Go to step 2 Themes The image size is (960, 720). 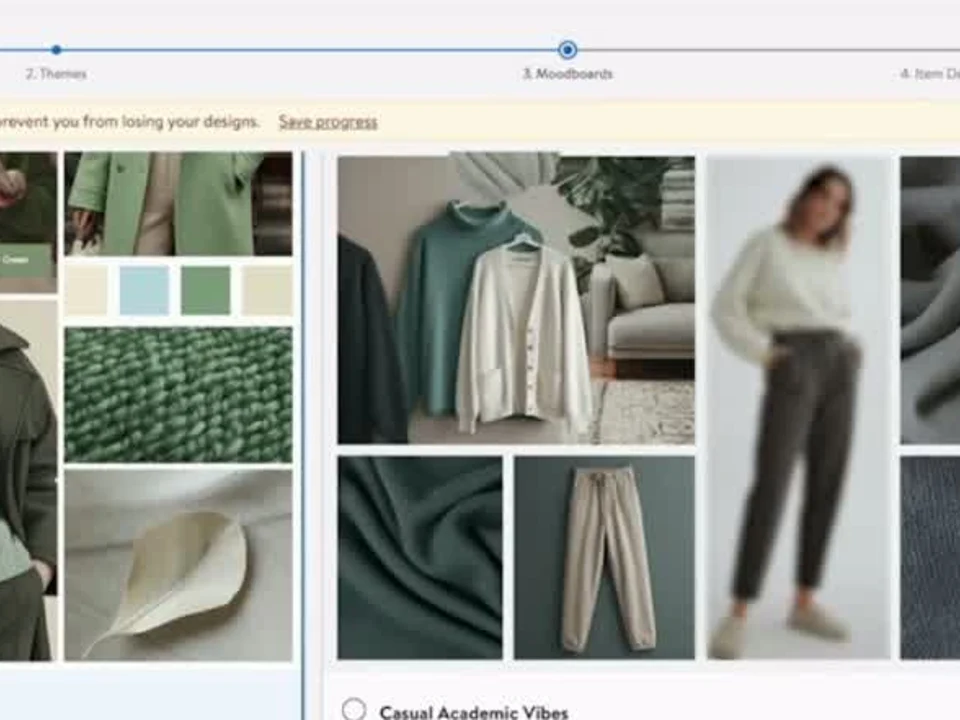coord(56,74)
